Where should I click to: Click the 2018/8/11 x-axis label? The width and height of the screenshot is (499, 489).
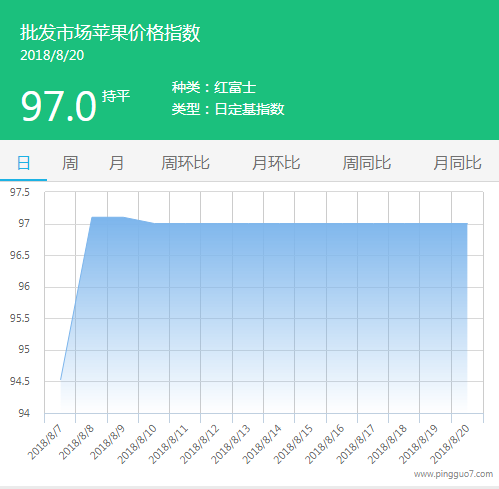pyautogui.click(x=168, y=445)
